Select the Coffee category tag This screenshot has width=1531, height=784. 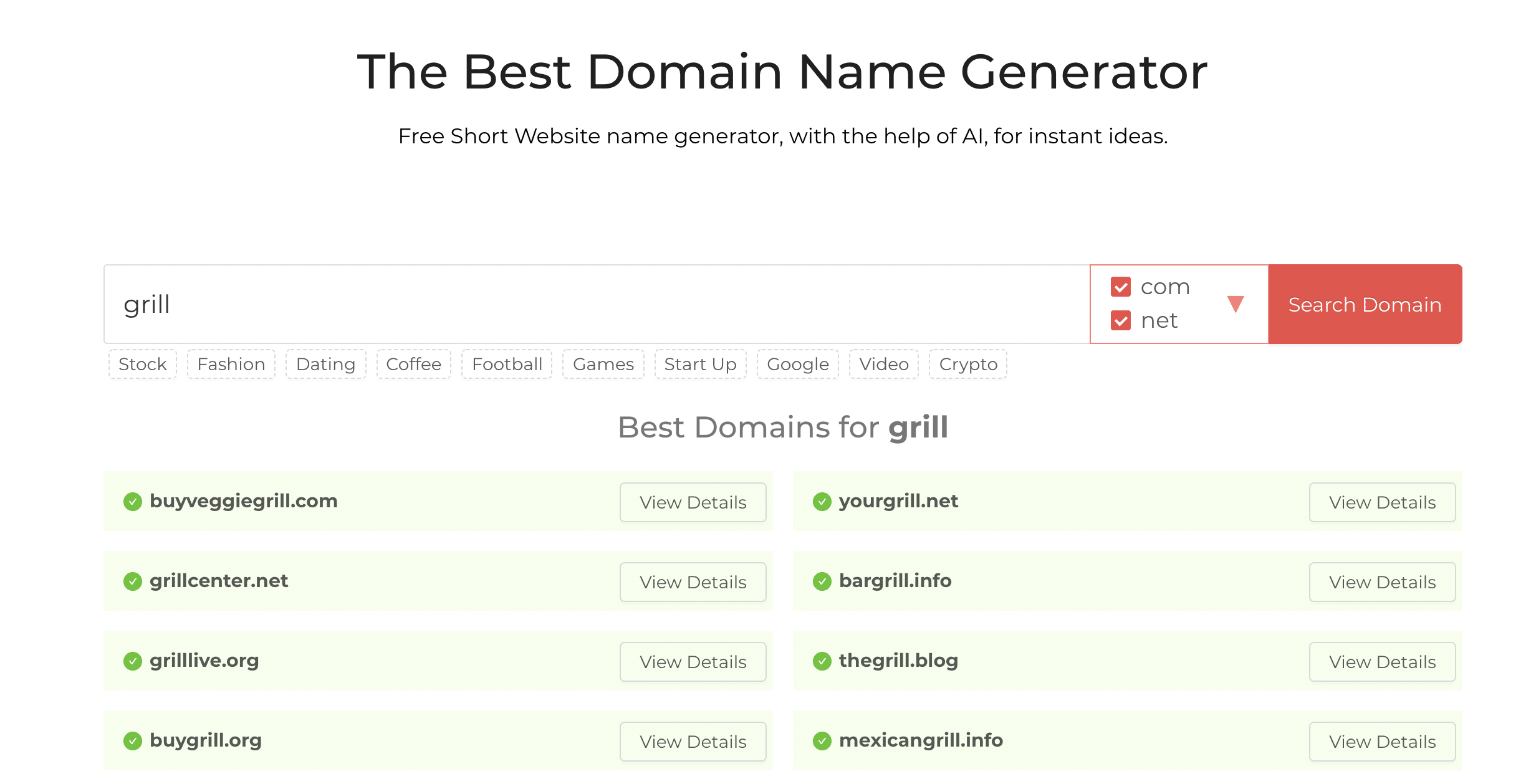pyautogui.click(x=413, y=363)
